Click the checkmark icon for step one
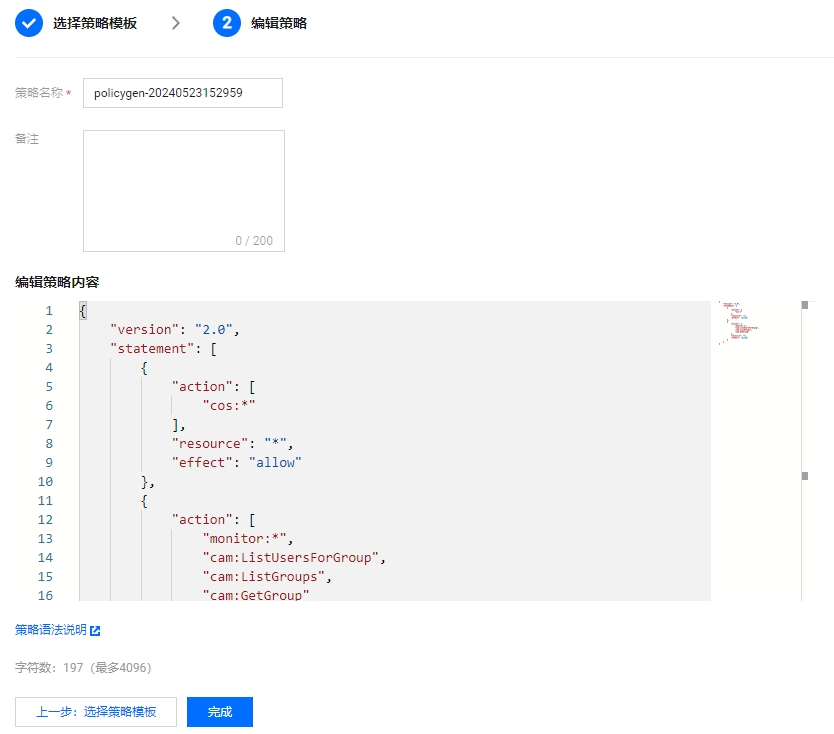Screen dimensions: 834x734 (29, 23)
